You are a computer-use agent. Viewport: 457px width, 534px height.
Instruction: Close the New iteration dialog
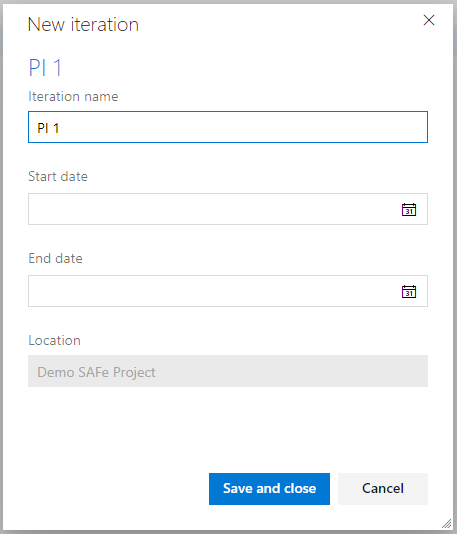point(429,20)
